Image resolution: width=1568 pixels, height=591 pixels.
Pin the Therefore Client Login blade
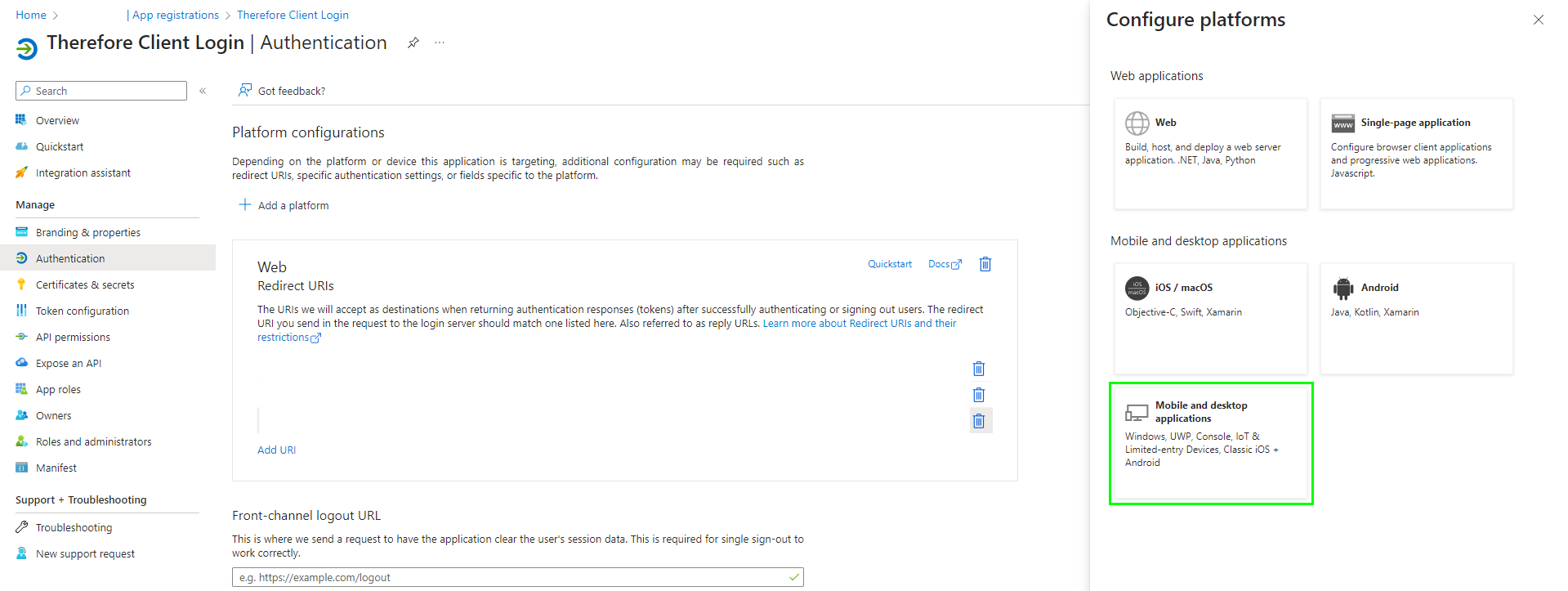pos(413,43)
